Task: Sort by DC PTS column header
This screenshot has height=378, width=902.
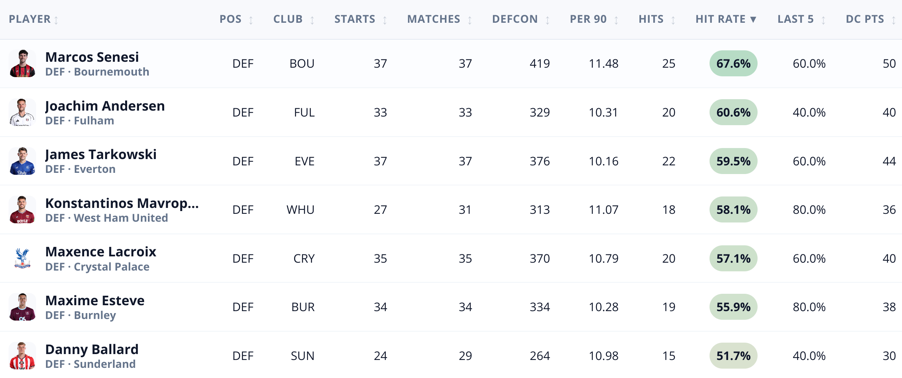Action: coord(871,19)
